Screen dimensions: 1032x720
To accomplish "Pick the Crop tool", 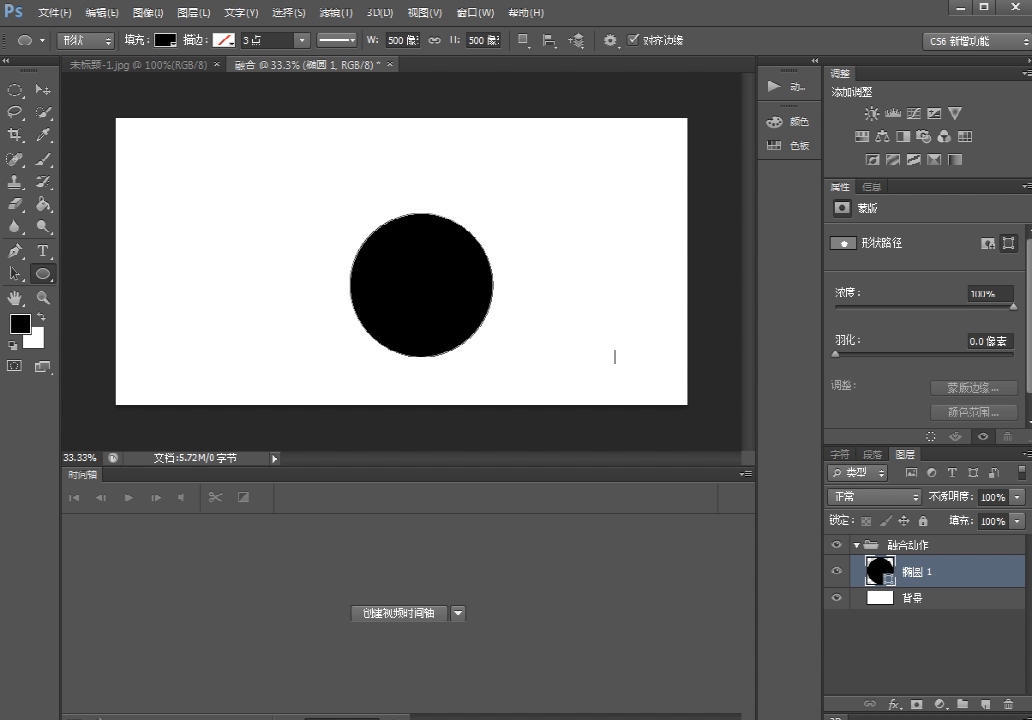I will [15, 136].
